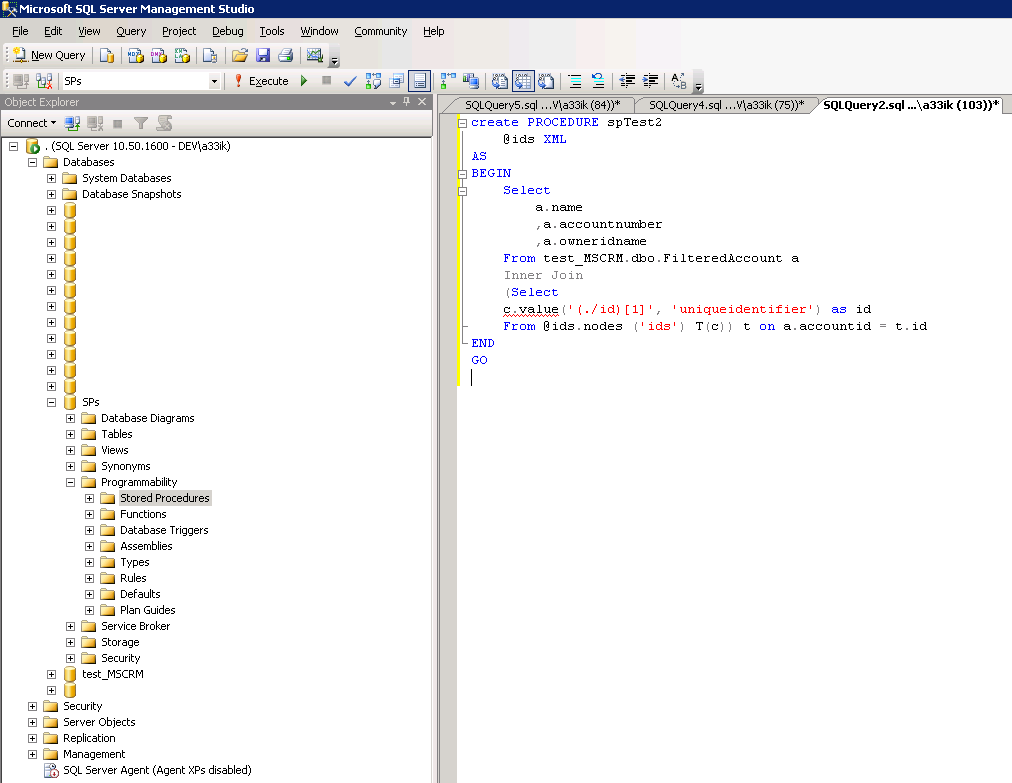Increase the indent of selected code
This screenshot has height=783, width=1012.
point(650,81)
